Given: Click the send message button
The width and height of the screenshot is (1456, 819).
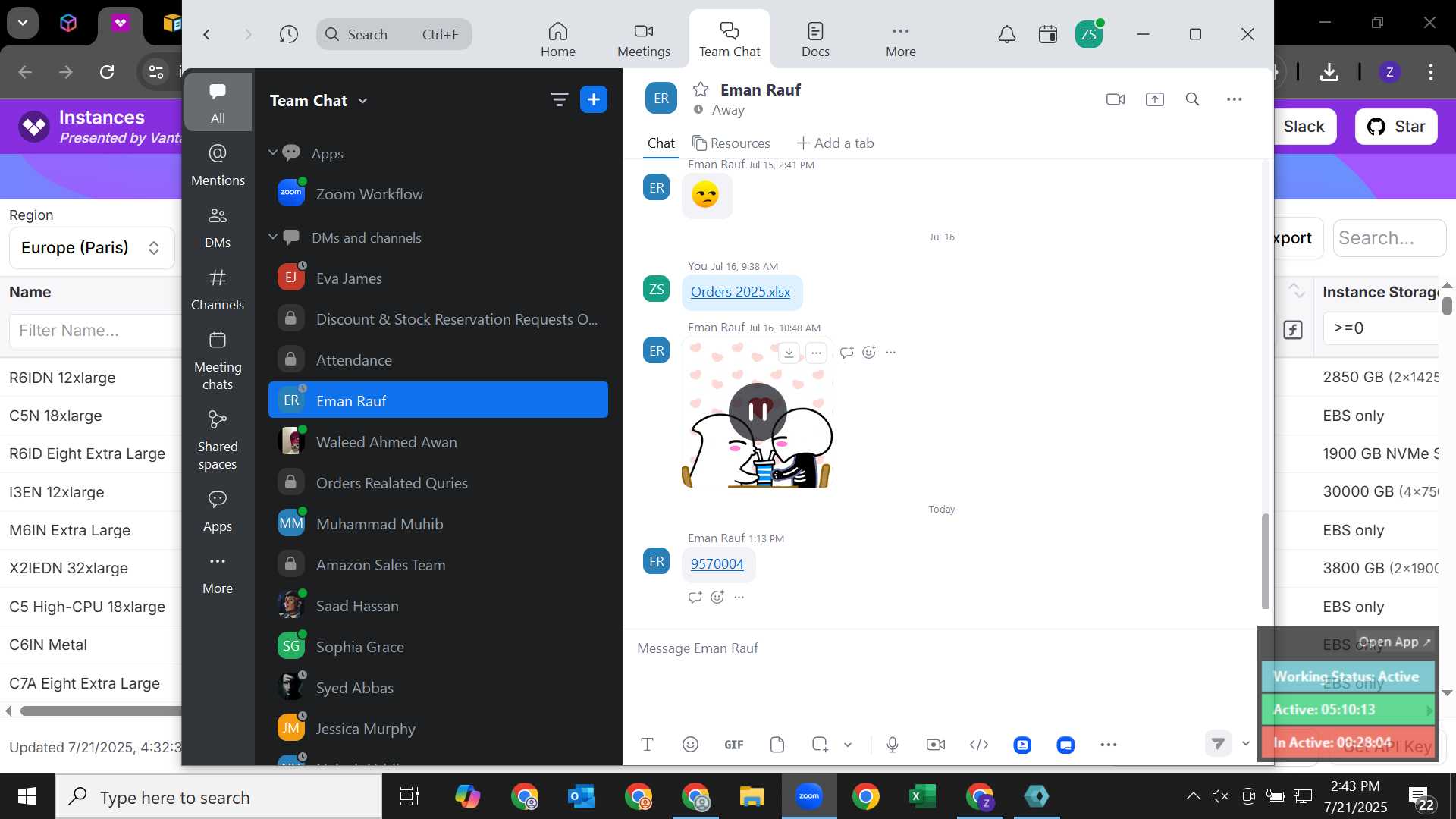Looking at the screenshot, I should point(1218,744).
